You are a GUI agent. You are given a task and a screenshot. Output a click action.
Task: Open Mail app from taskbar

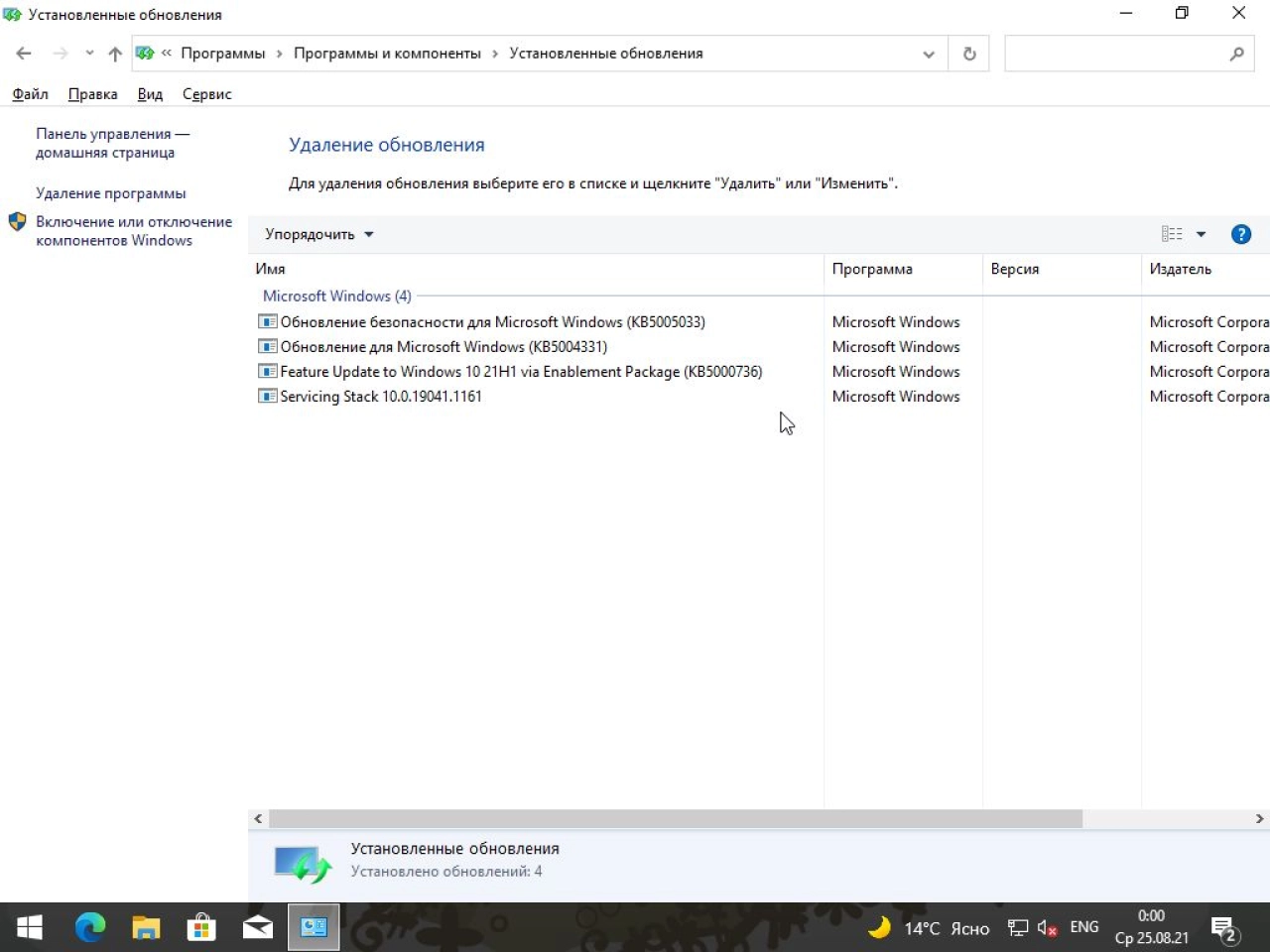[258, 928]
